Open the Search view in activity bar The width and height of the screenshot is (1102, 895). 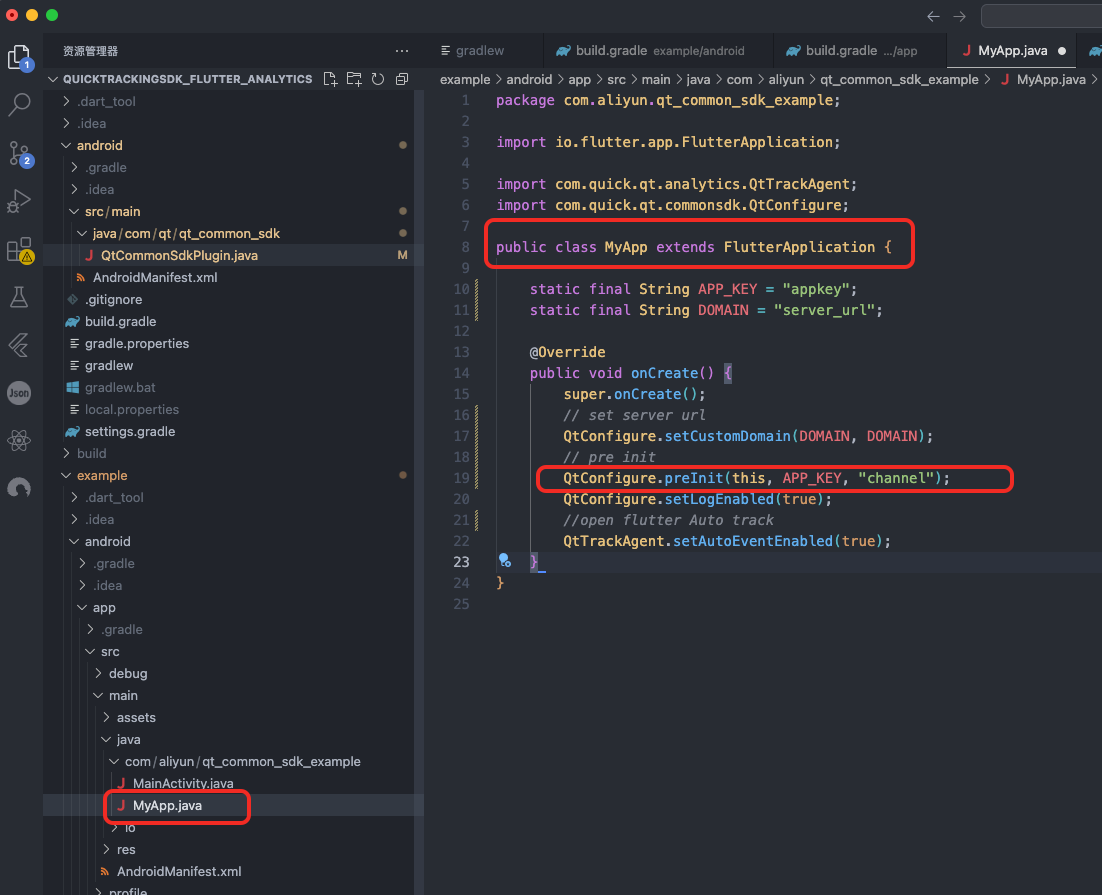(x=20, y=103)
